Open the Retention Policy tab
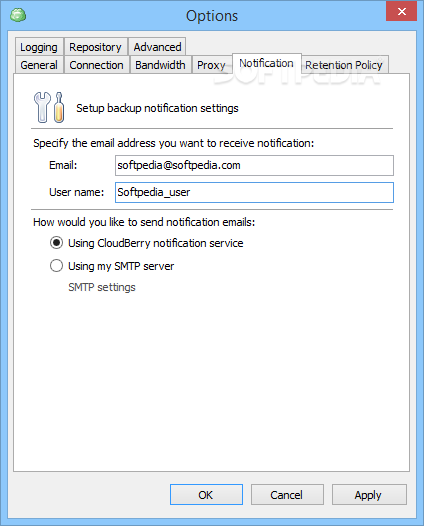This screenshot has height=526, width=424. click(x=344, y=65)
